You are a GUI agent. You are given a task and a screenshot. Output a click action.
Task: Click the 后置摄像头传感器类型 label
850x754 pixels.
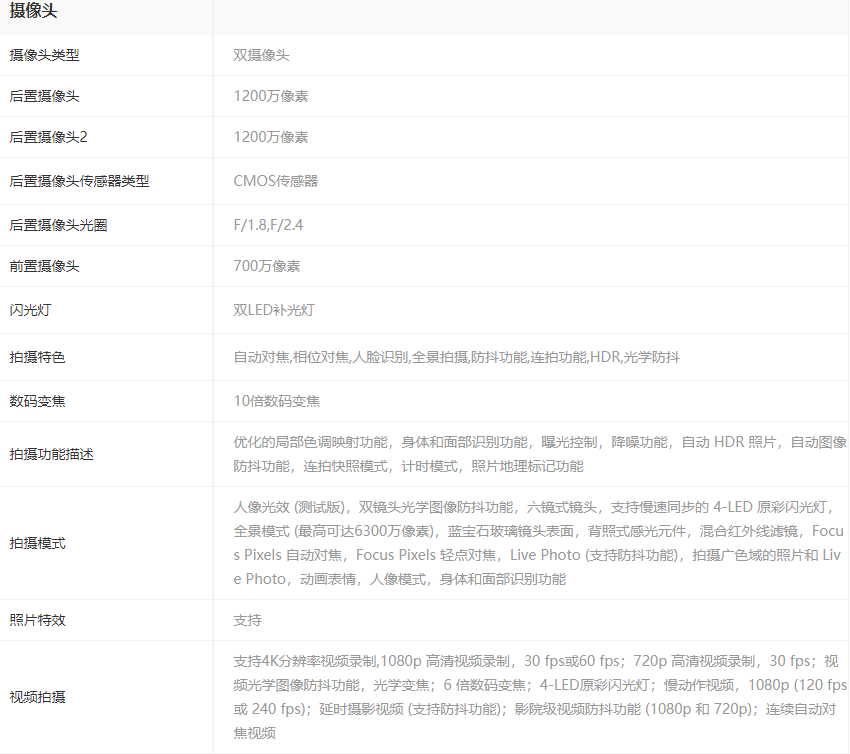(79, 181)
